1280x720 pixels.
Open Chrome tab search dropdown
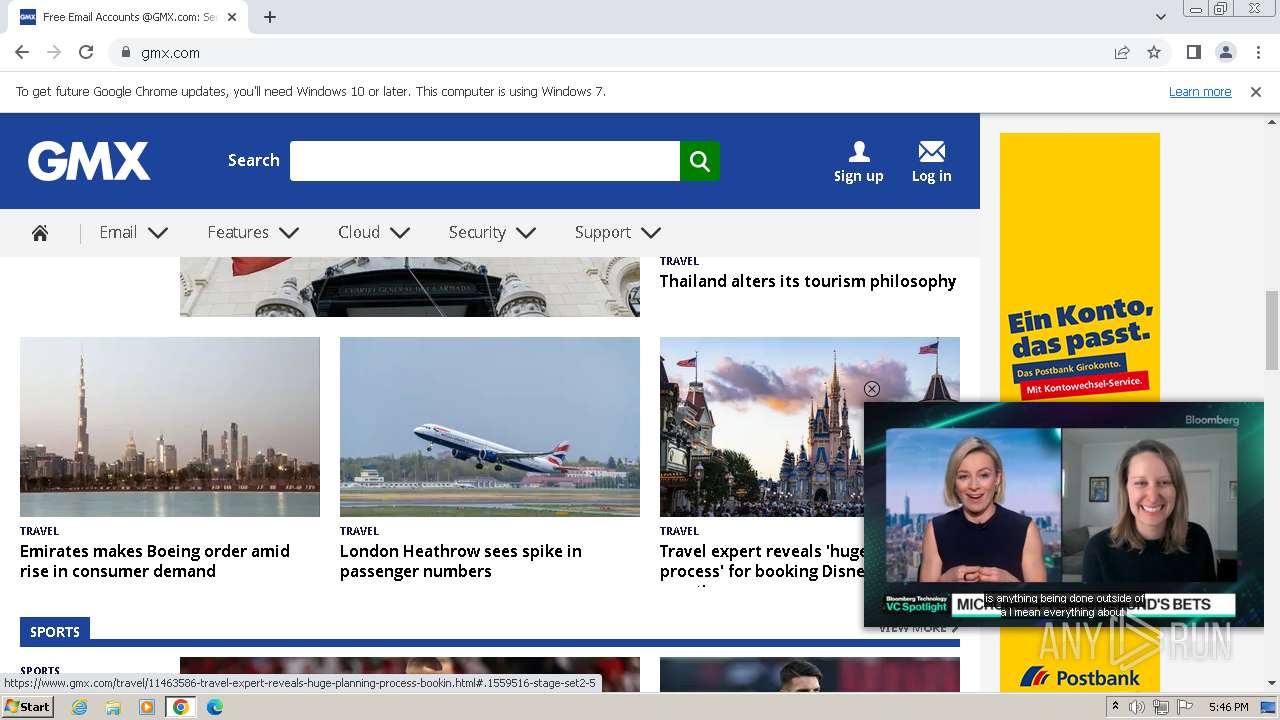[1161, 17]
